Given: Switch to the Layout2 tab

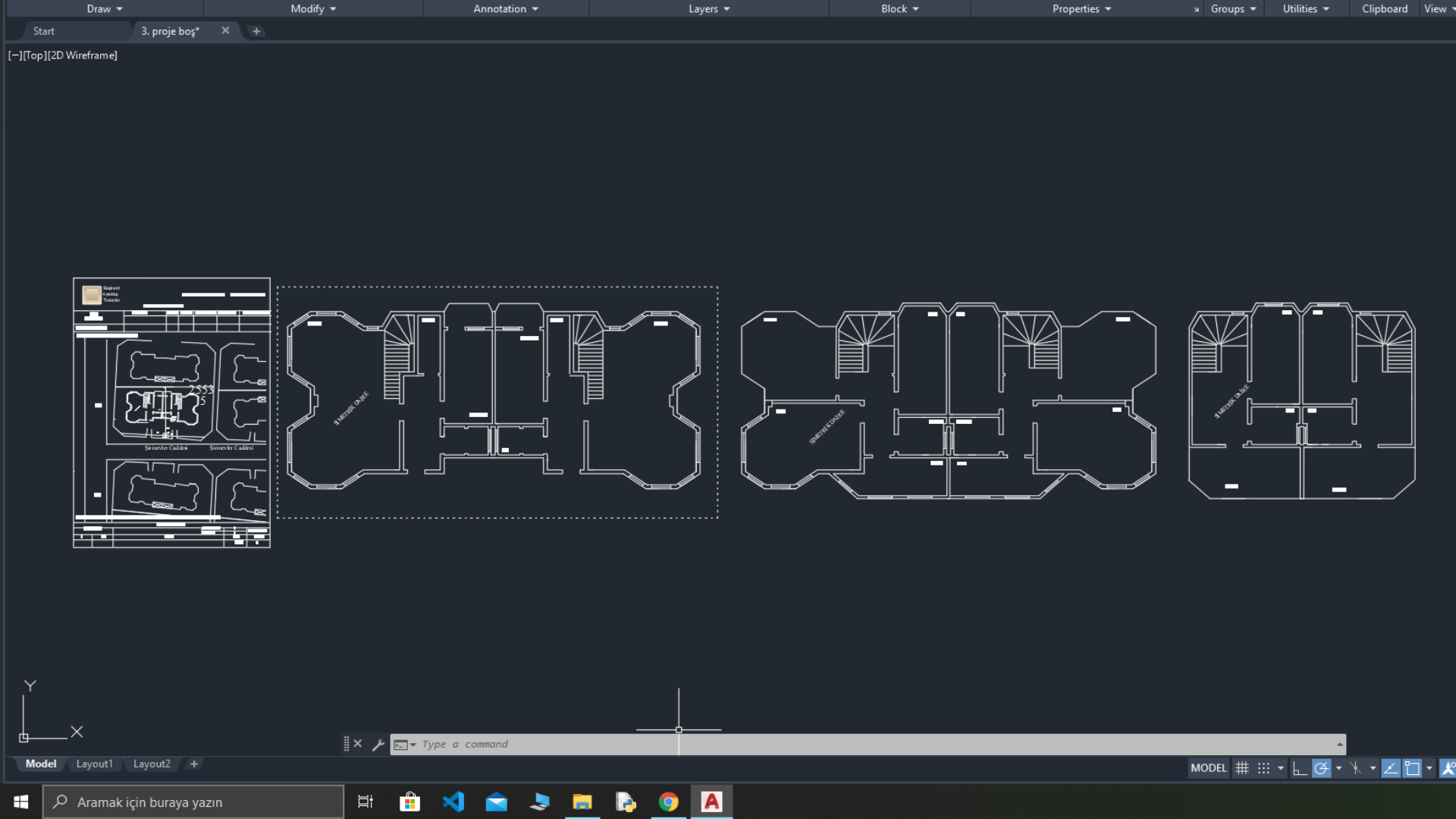Looking at the screenshot, I should pyautogui.click(x=152, y=764).
